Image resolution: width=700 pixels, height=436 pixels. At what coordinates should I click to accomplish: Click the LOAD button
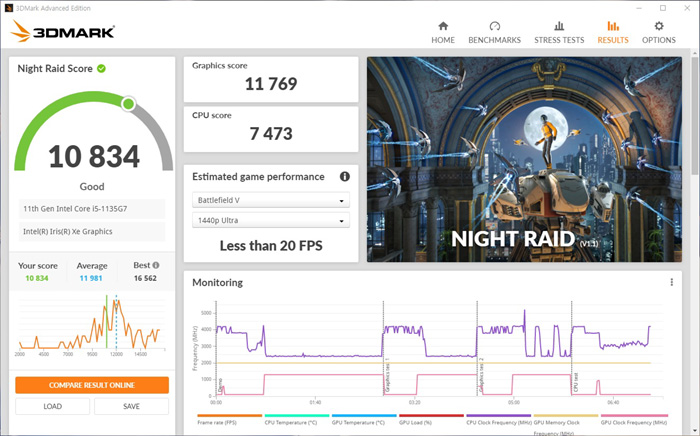point(53,407)
